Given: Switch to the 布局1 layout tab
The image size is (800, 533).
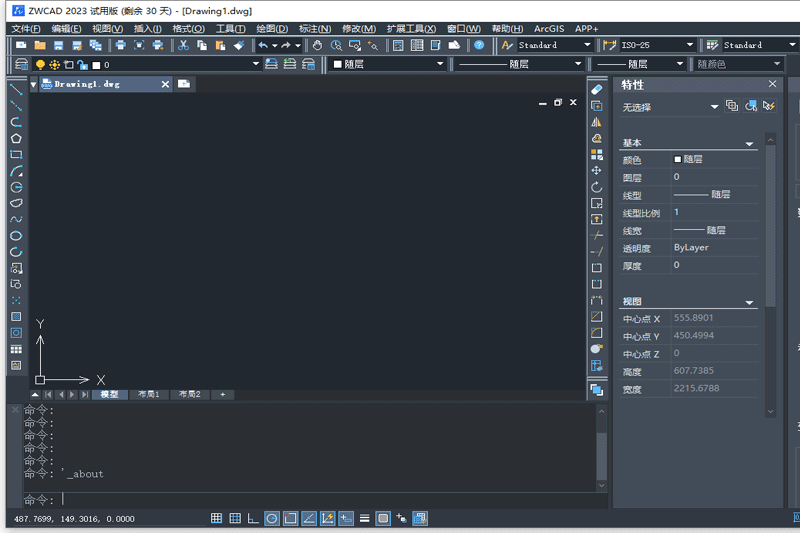Looking at the screenshot, I should 148,394.
